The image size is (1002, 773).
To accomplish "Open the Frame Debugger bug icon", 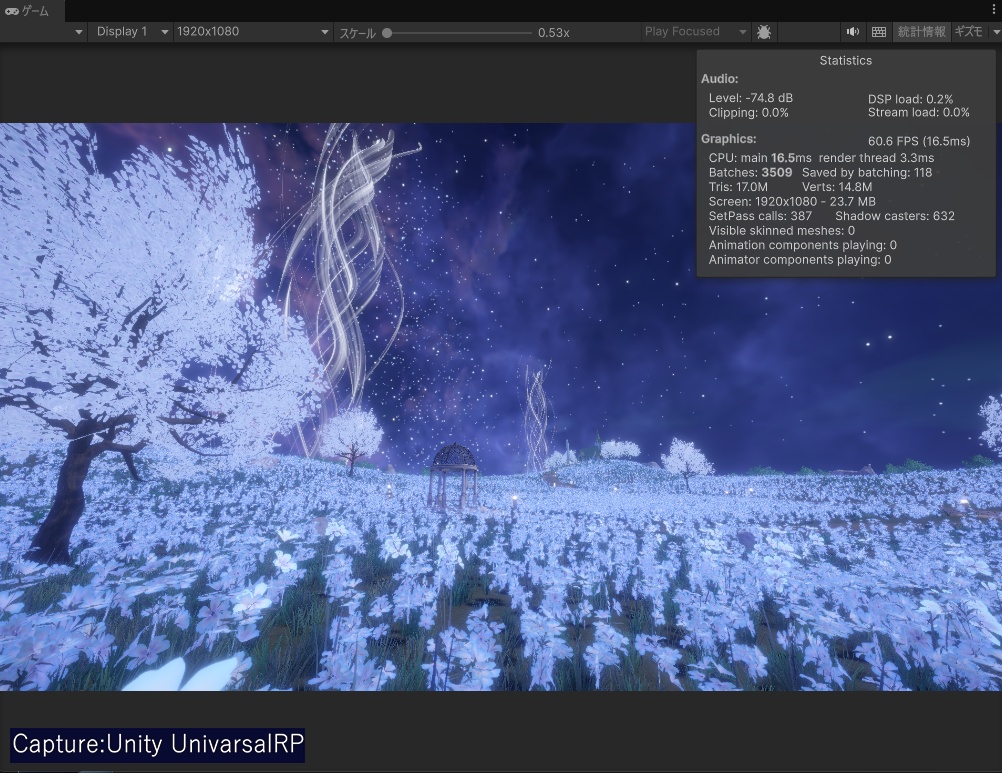I will (763, 32).
